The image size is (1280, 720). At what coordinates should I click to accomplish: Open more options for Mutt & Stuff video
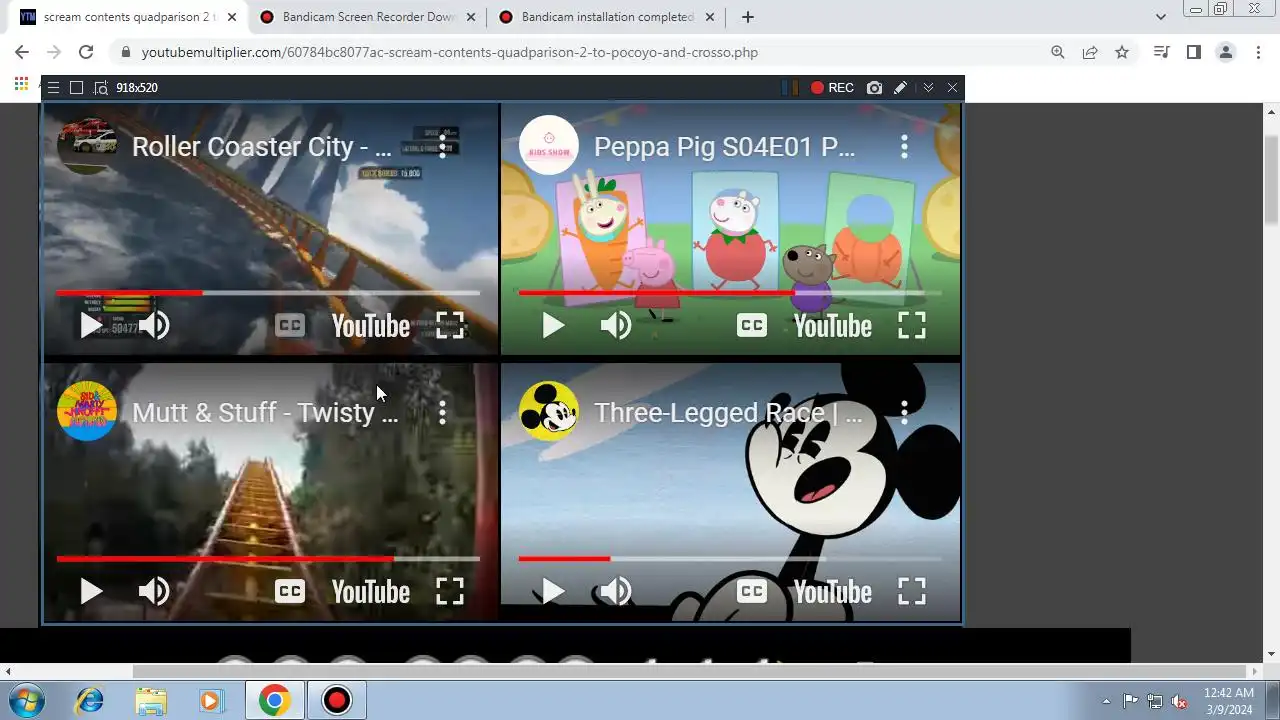[x=442, y=412]
